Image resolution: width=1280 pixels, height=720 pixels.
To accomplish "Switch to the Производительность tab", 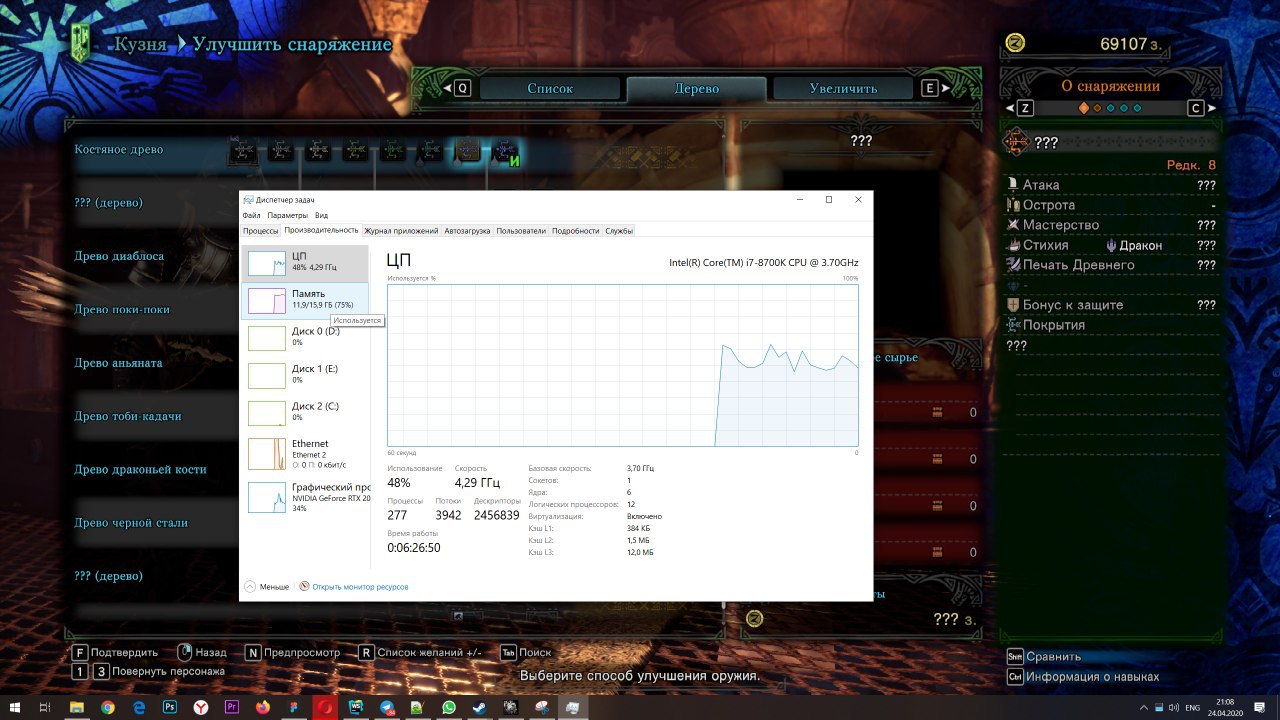I will point(321,230).
